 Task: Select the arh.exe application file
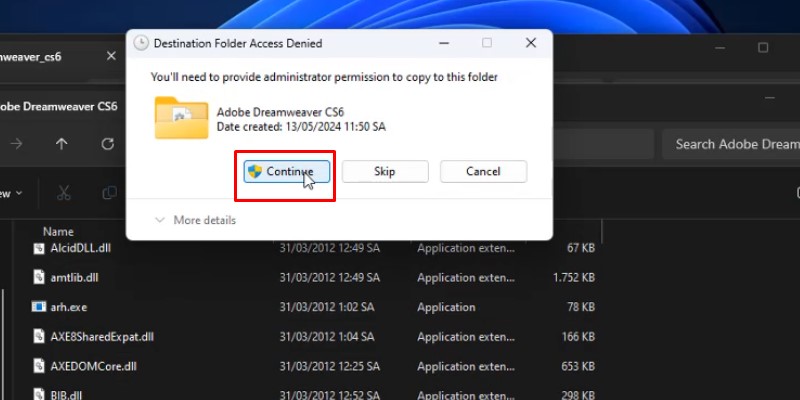(67, 307)
